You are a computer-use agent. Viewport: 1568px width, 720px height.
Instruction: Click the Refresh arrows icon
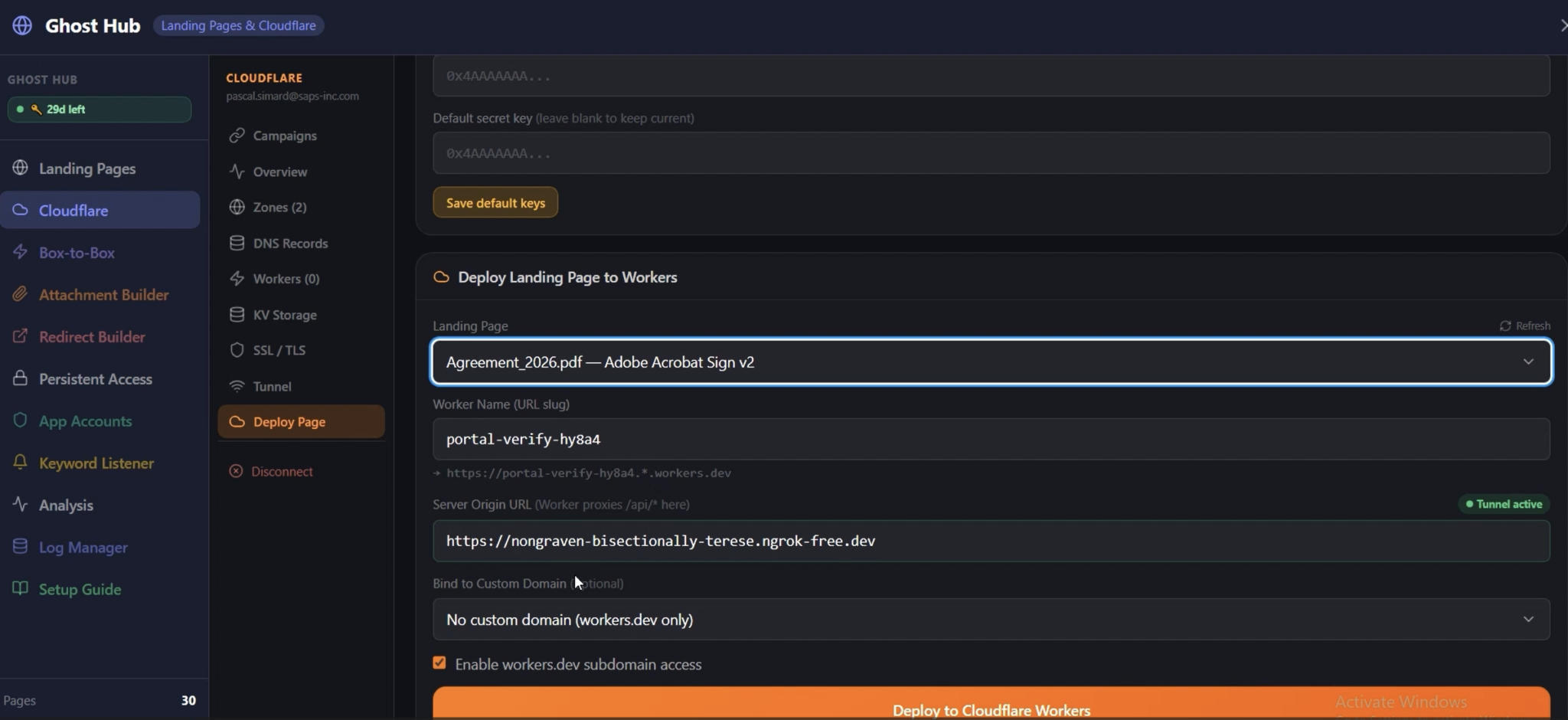click(1505, 326)
